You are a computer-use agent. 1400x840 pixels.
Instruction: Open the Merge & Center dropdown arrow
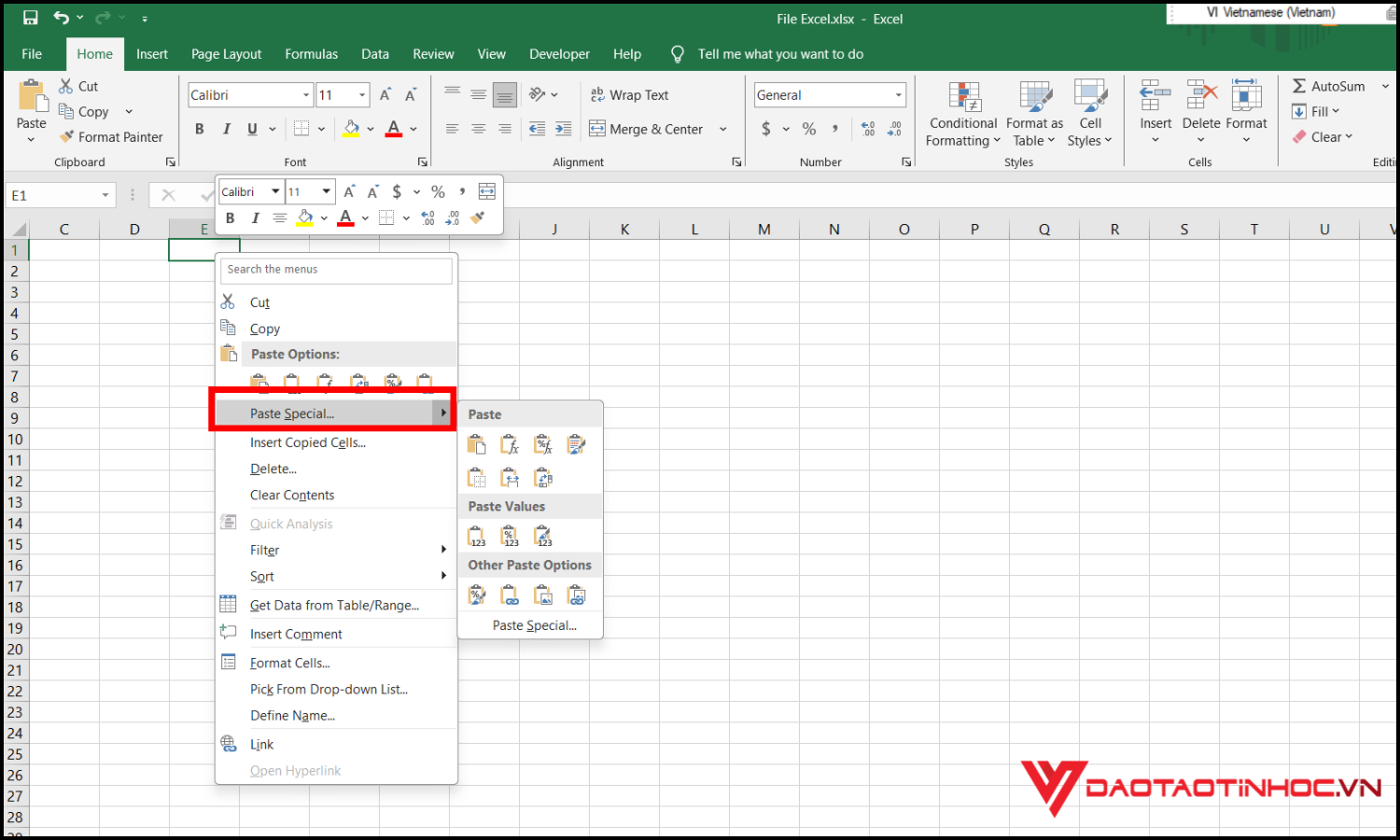click(x=723, y=130)
